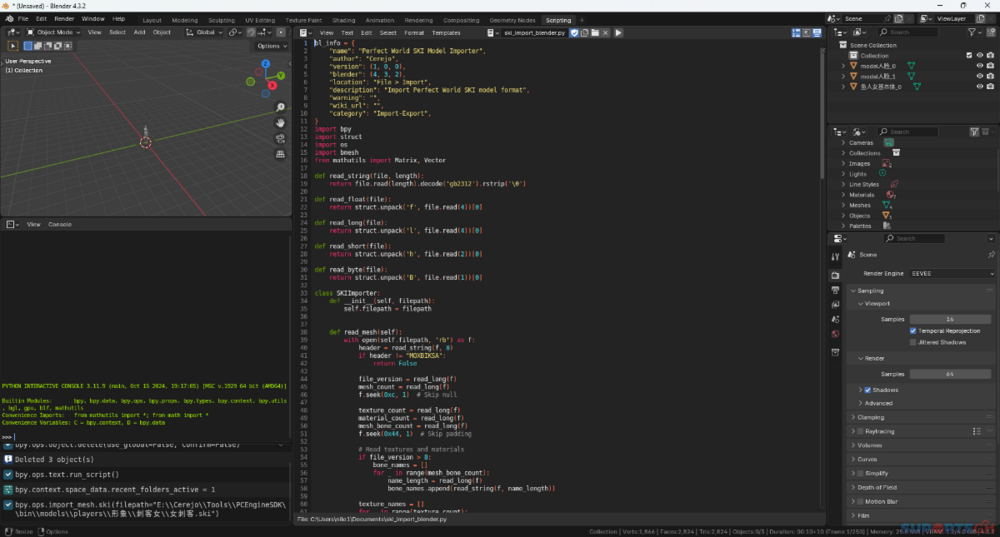Open the World properties tab icon

pos(835,334)
